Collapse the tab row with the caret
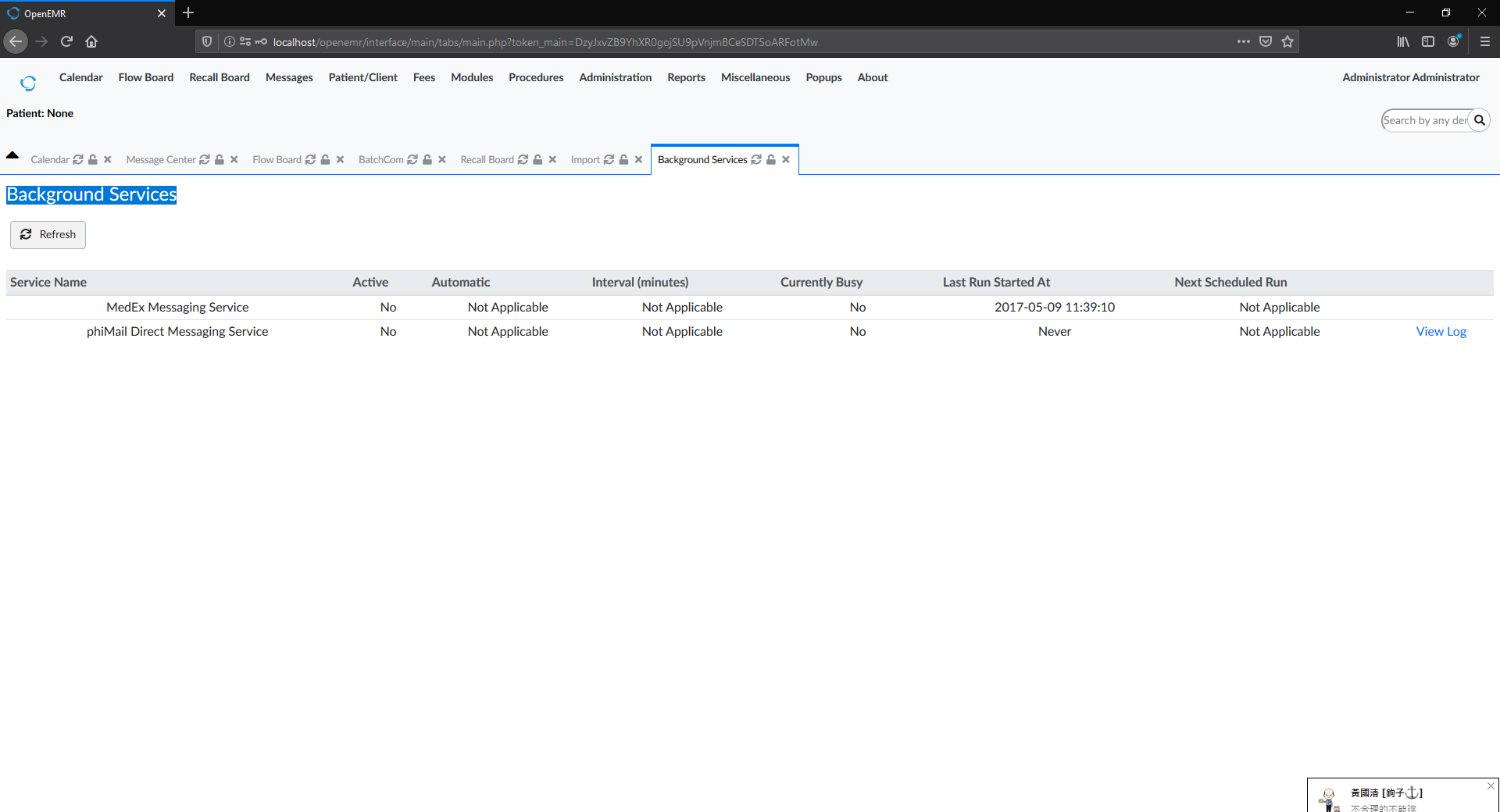Screen dimensions: 1500x812 [12, 155]
